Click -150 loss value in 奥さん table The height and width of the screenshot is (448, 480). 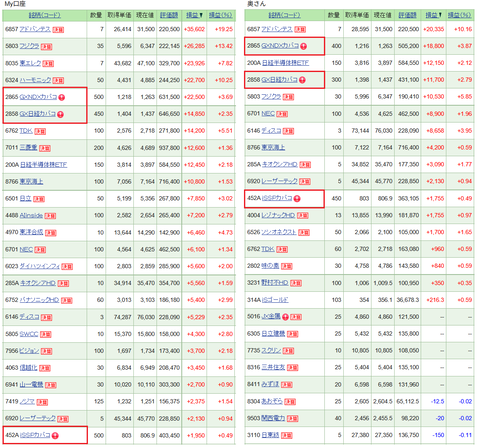coord(438,435)
